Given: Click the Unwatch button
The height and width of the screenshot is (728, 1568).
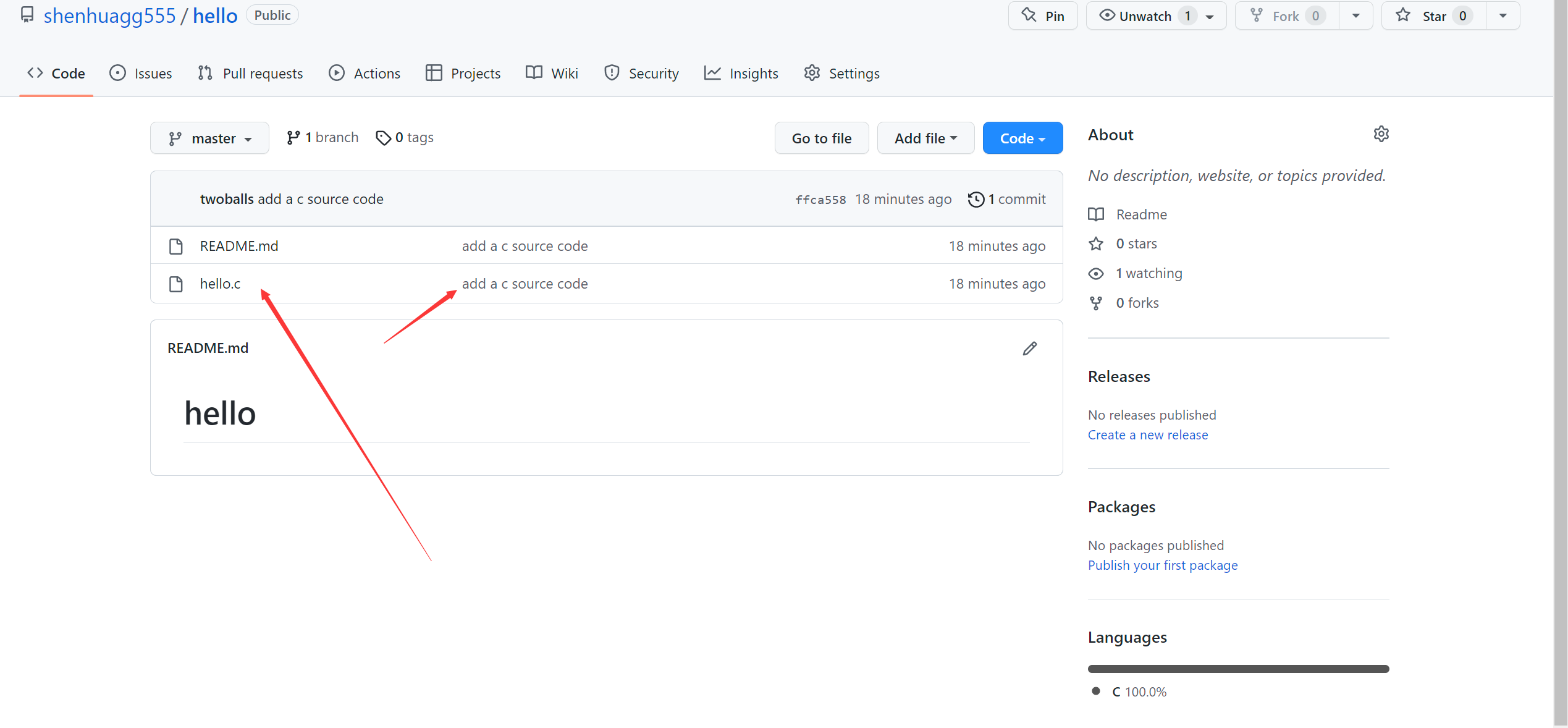Looking at the screenshot, I should [x=1156, y=15].
